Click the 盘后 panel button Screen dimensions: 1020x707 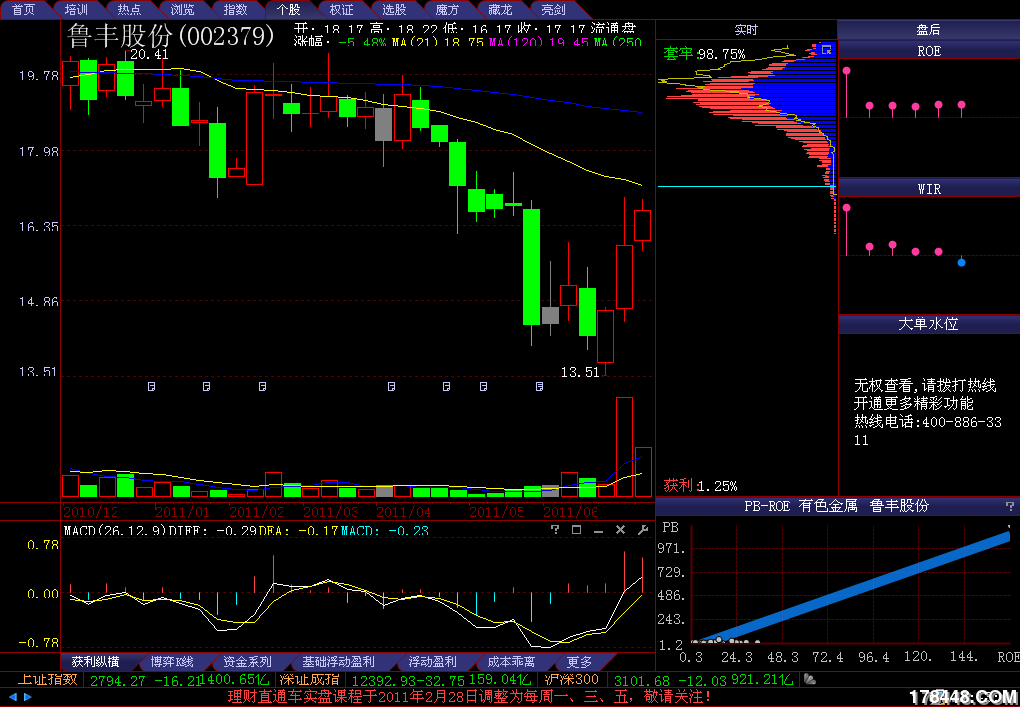pyautogui.click(x=928, y=30)
